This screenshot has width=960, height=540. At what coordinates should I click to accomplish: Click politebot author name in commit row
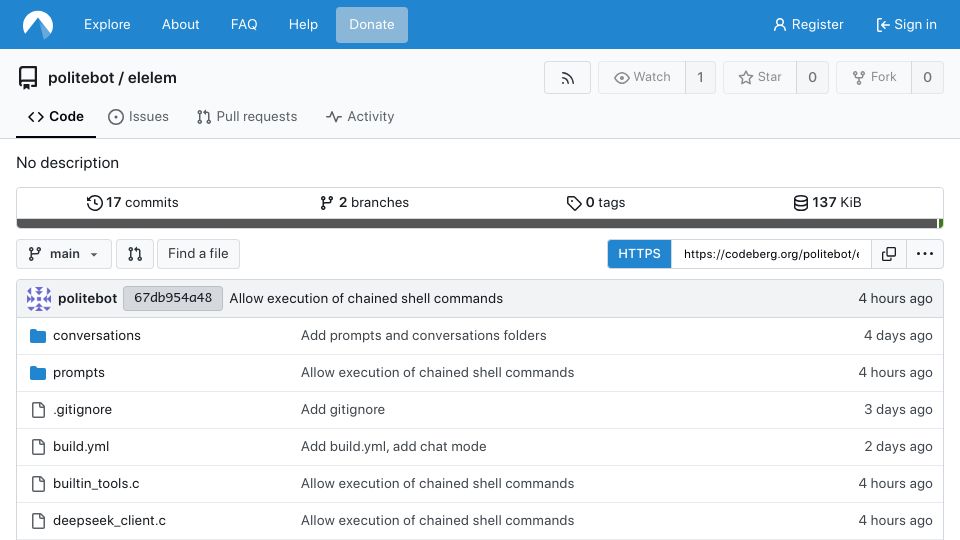(88, 299)
